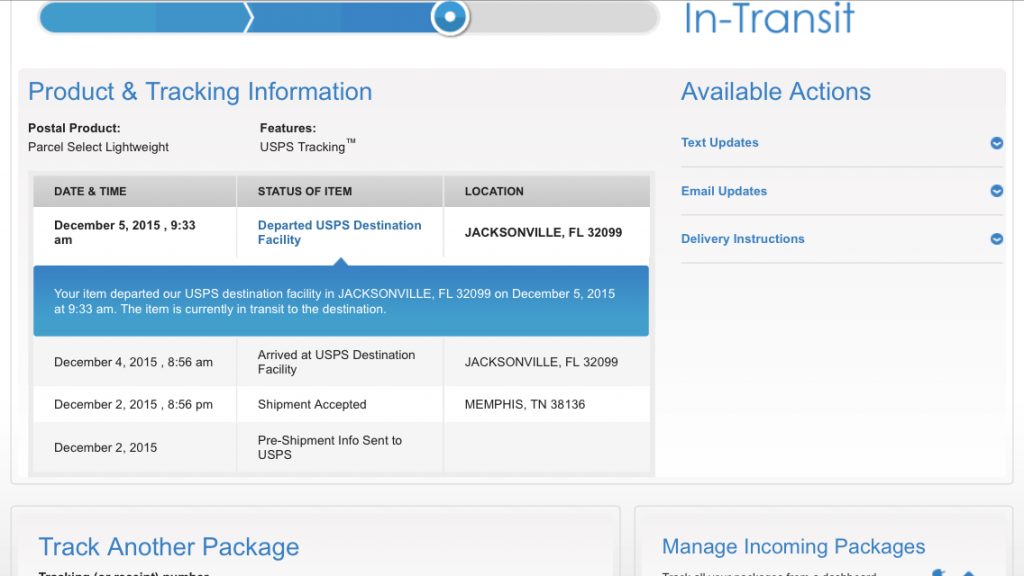Open the Text Updates label link

click(x=719, y=143)
